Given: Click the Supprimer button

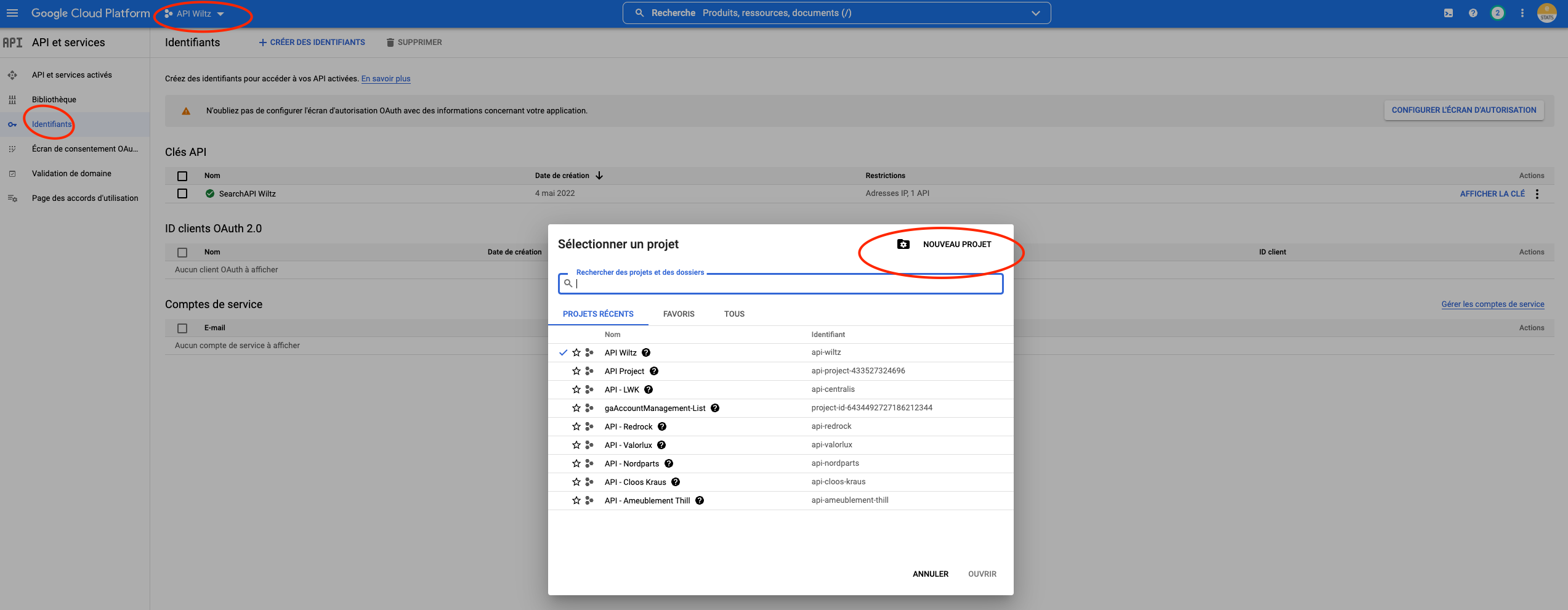Looking at the screenshot, I should 414,42.
